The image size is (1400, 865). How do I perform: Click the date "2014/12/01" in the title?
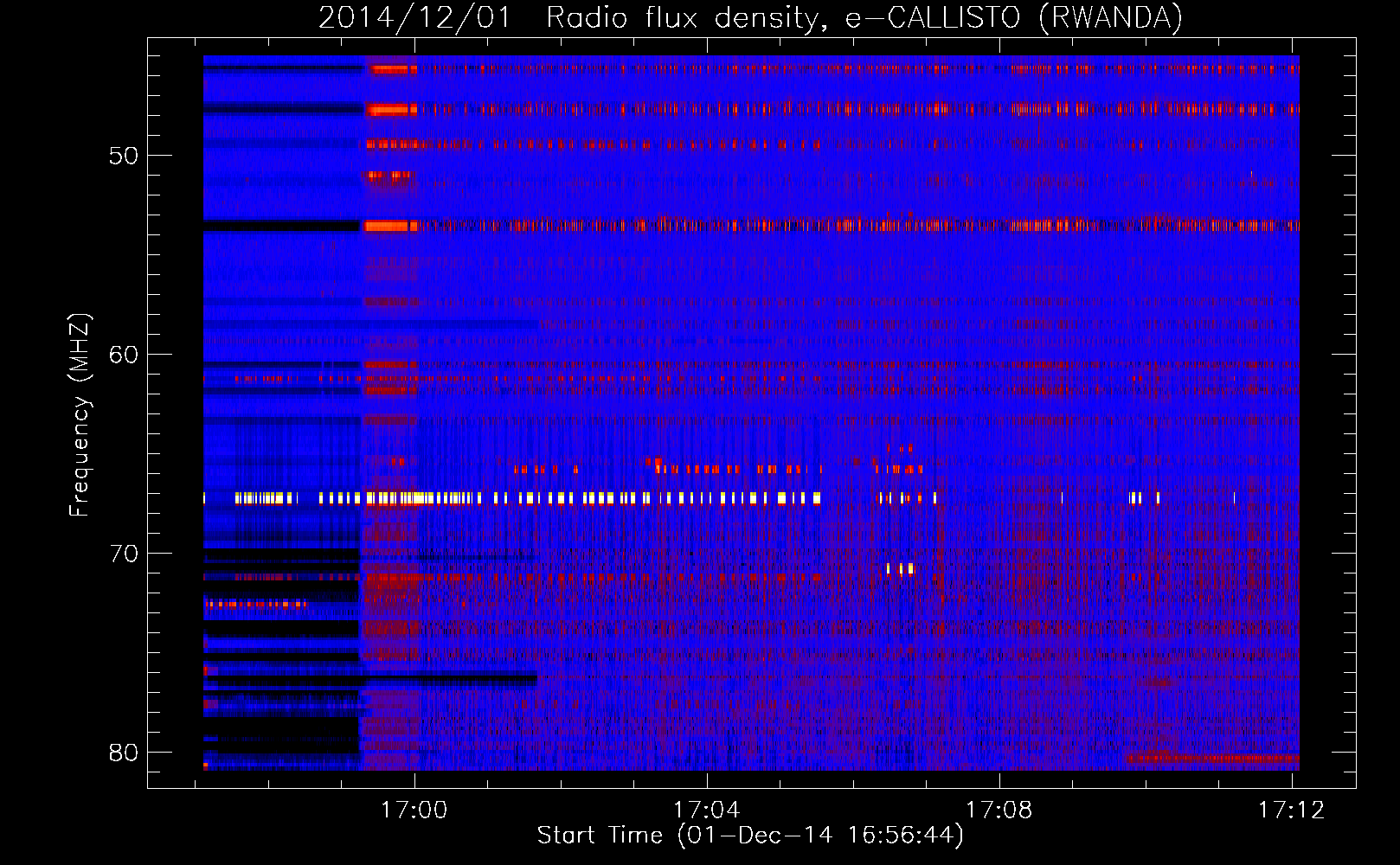415,17
